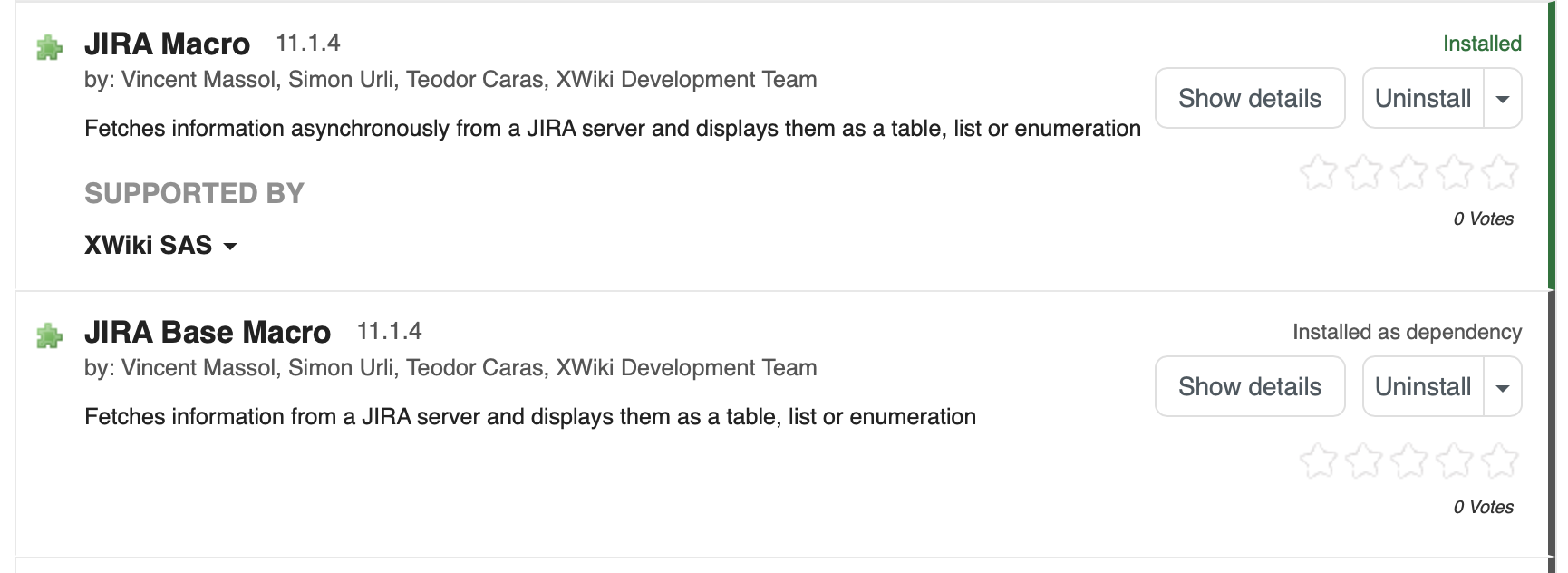Viewport: 1568px width, 573px height.
Task: Open dropdown arrow beside JIRA Macro Uninstall
Action: 1503,98
